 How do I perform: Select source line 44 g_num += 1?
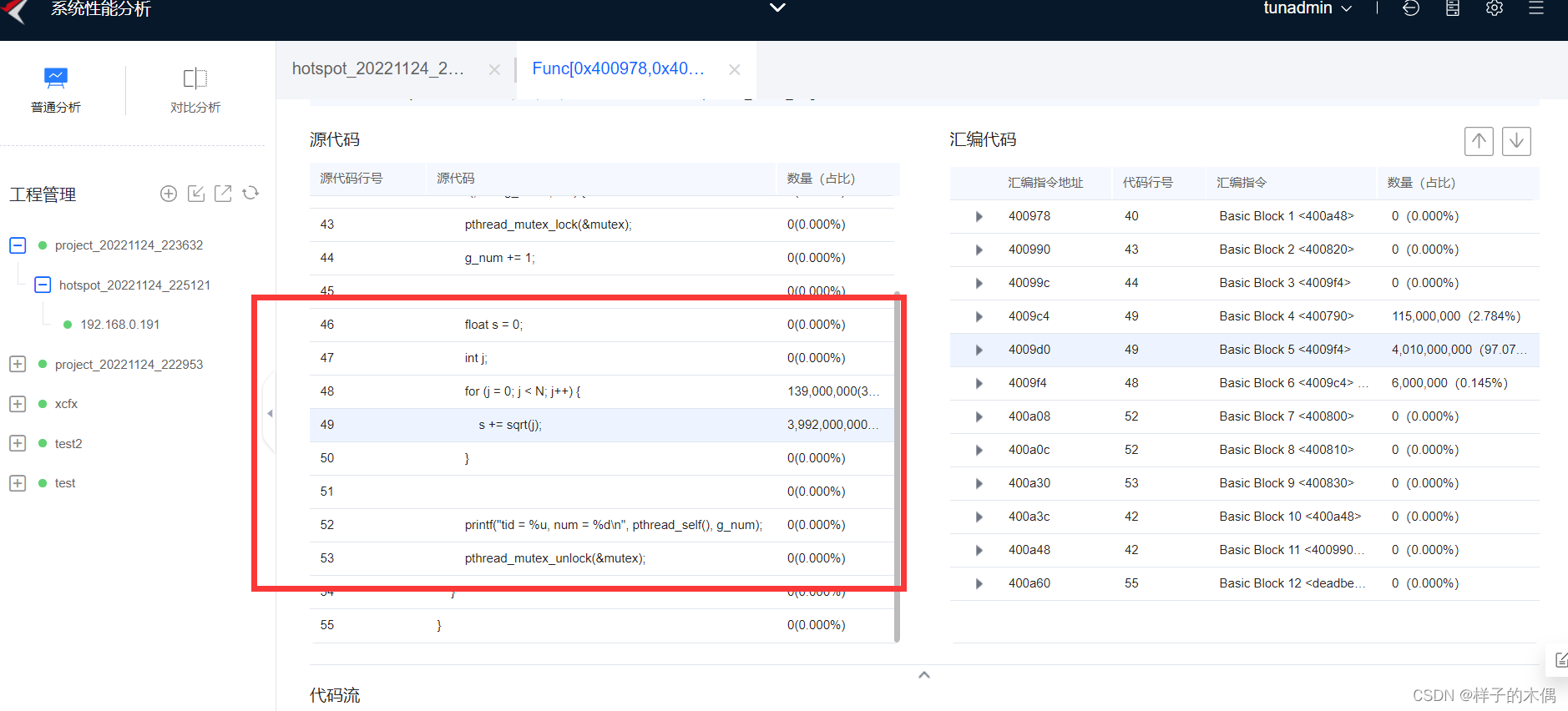tap(602, 258)
